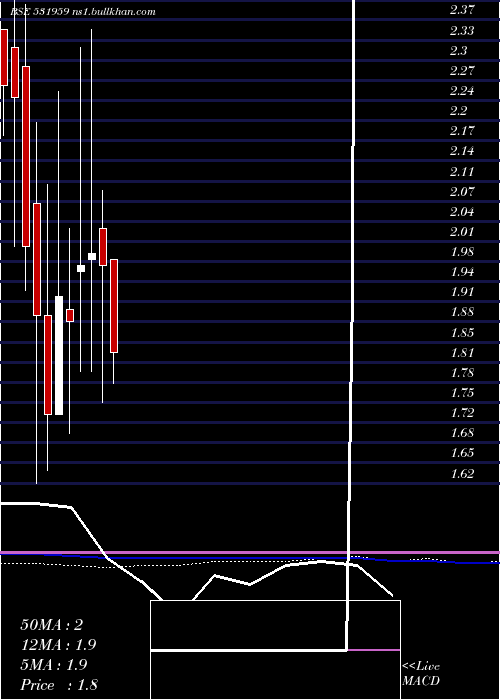Click the 2.11 price axis label
500x700 pixels.
tap(462, 171)
